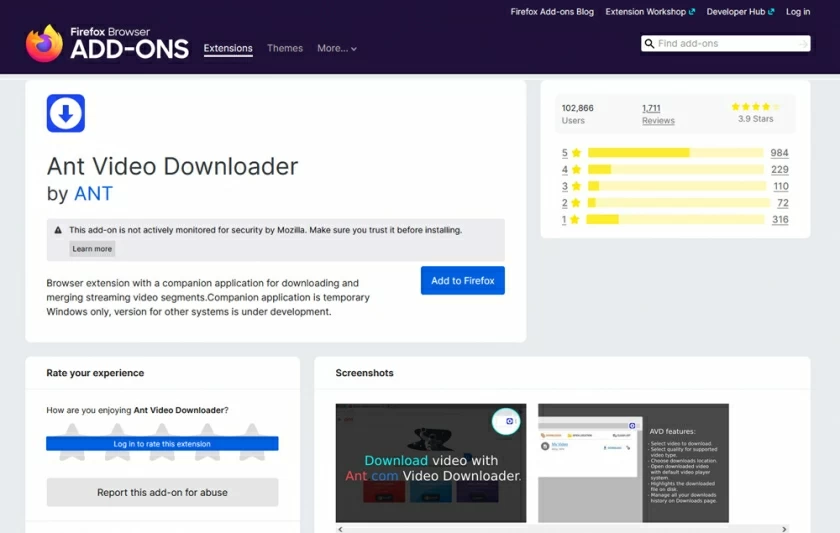Viewport: 840px width, 533px height.
Task: Click Add to Firefox button
Action: click(462, 281)
